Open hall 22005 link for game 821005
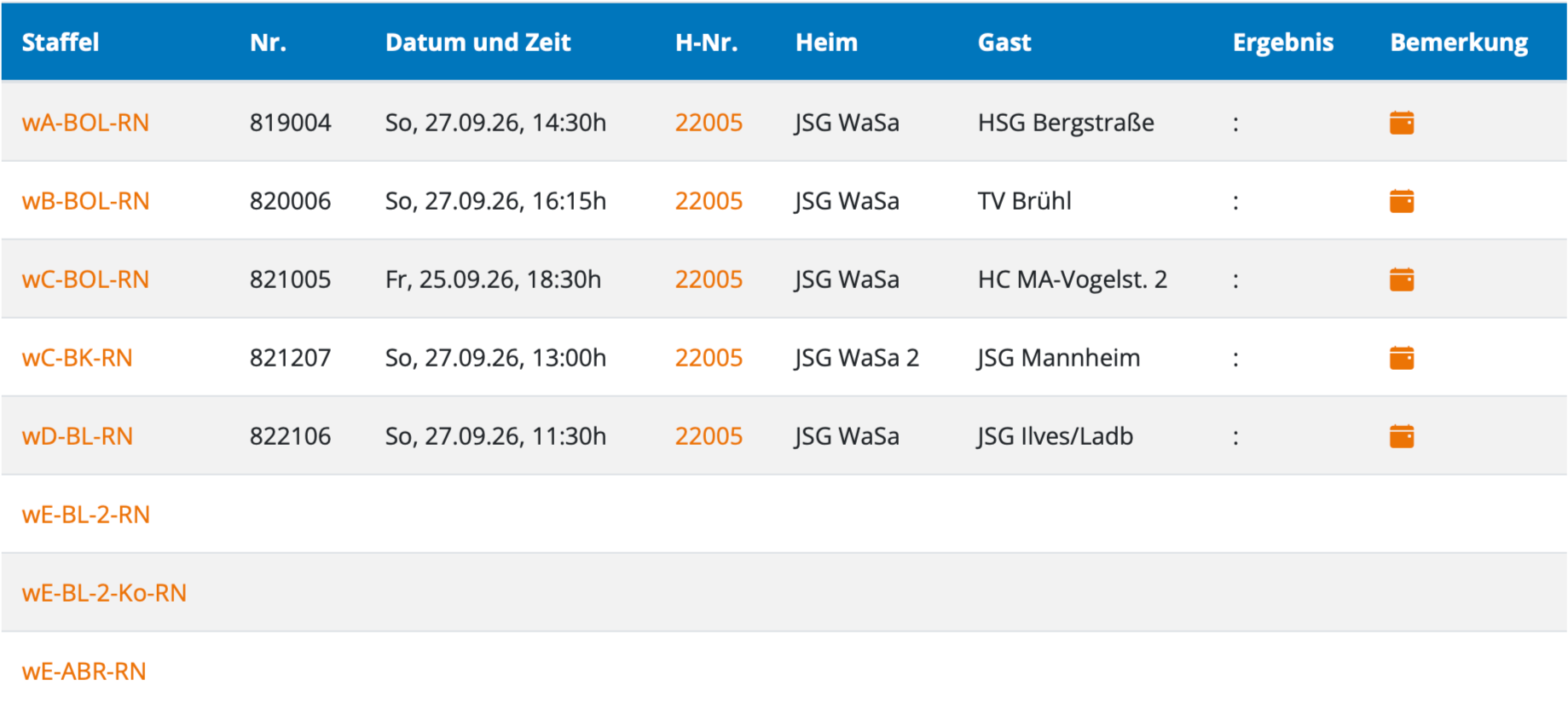The height and width of the screenshot is (709, 1568). pos(709,280)
